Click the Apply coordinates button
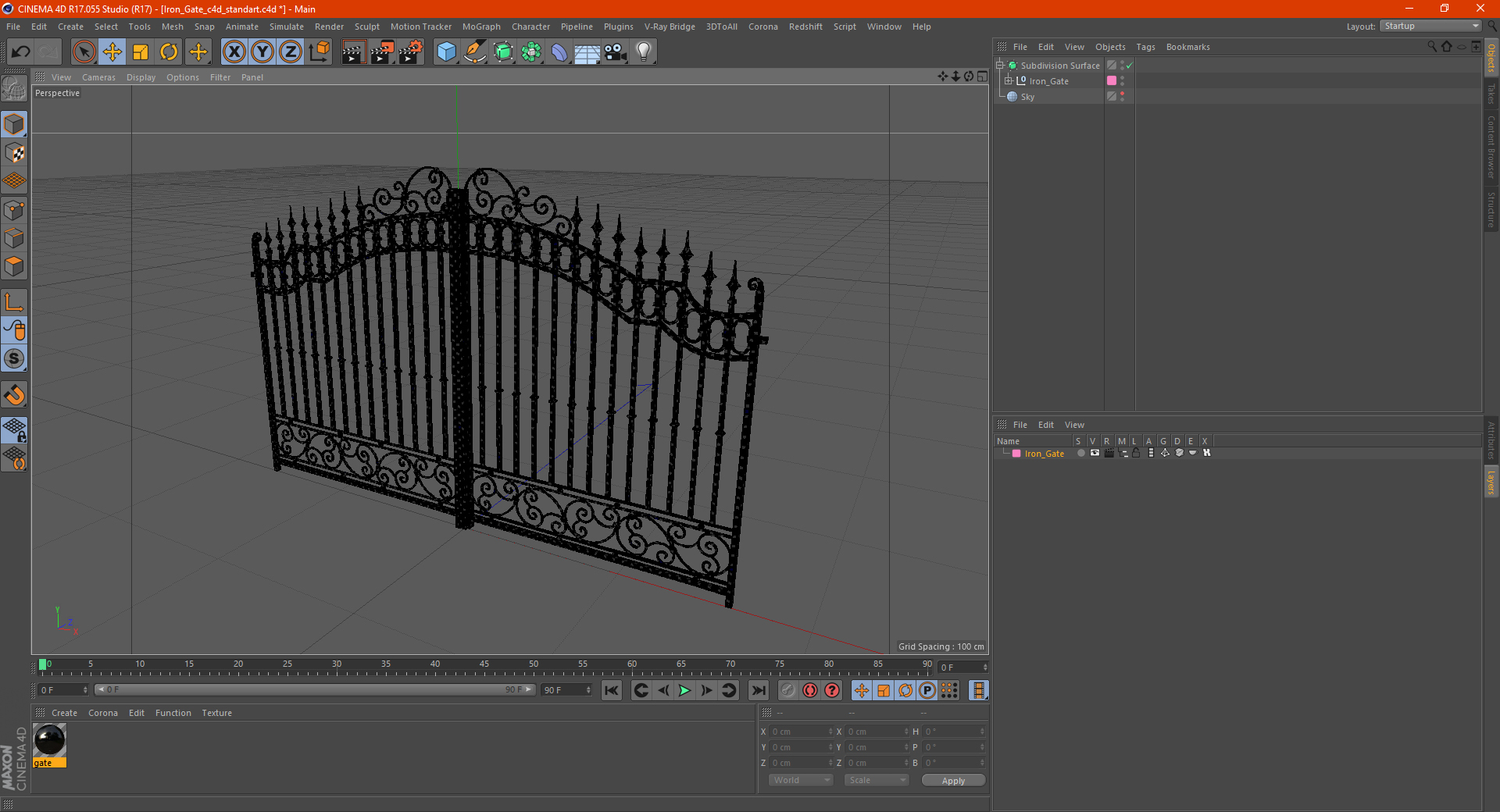Screen dimensions: 1500x812 [953, 781]
